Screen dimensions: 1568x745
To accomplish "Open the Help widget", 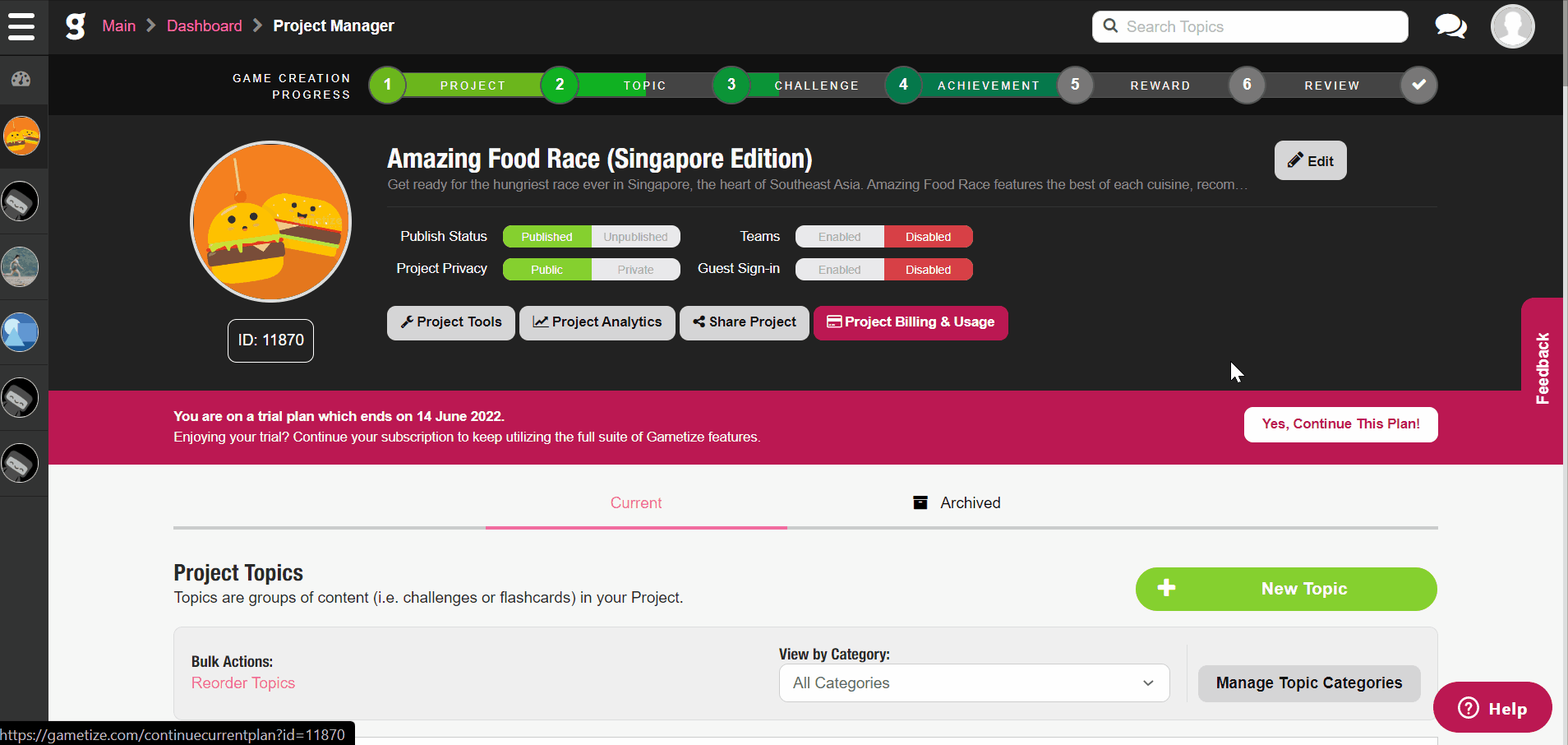I will click(1492, 708).
